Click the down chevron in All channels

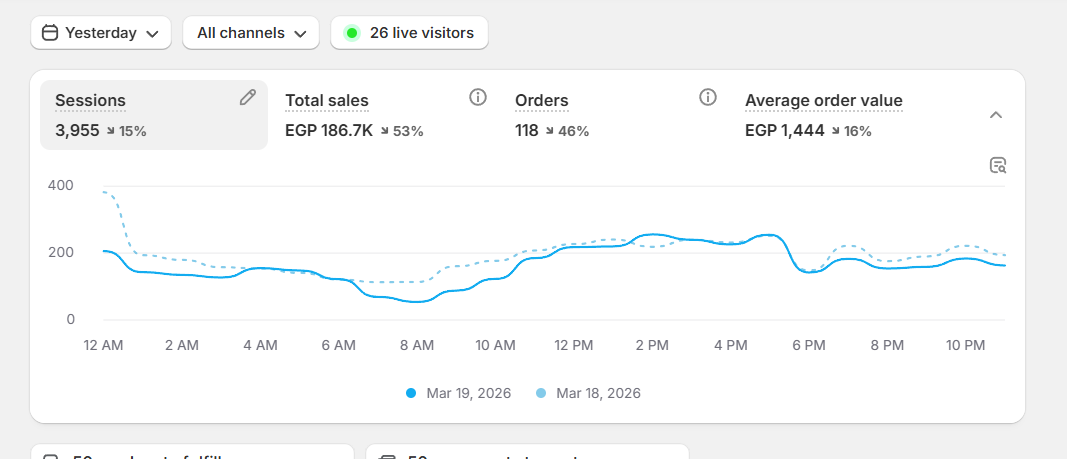pos(300,33)
